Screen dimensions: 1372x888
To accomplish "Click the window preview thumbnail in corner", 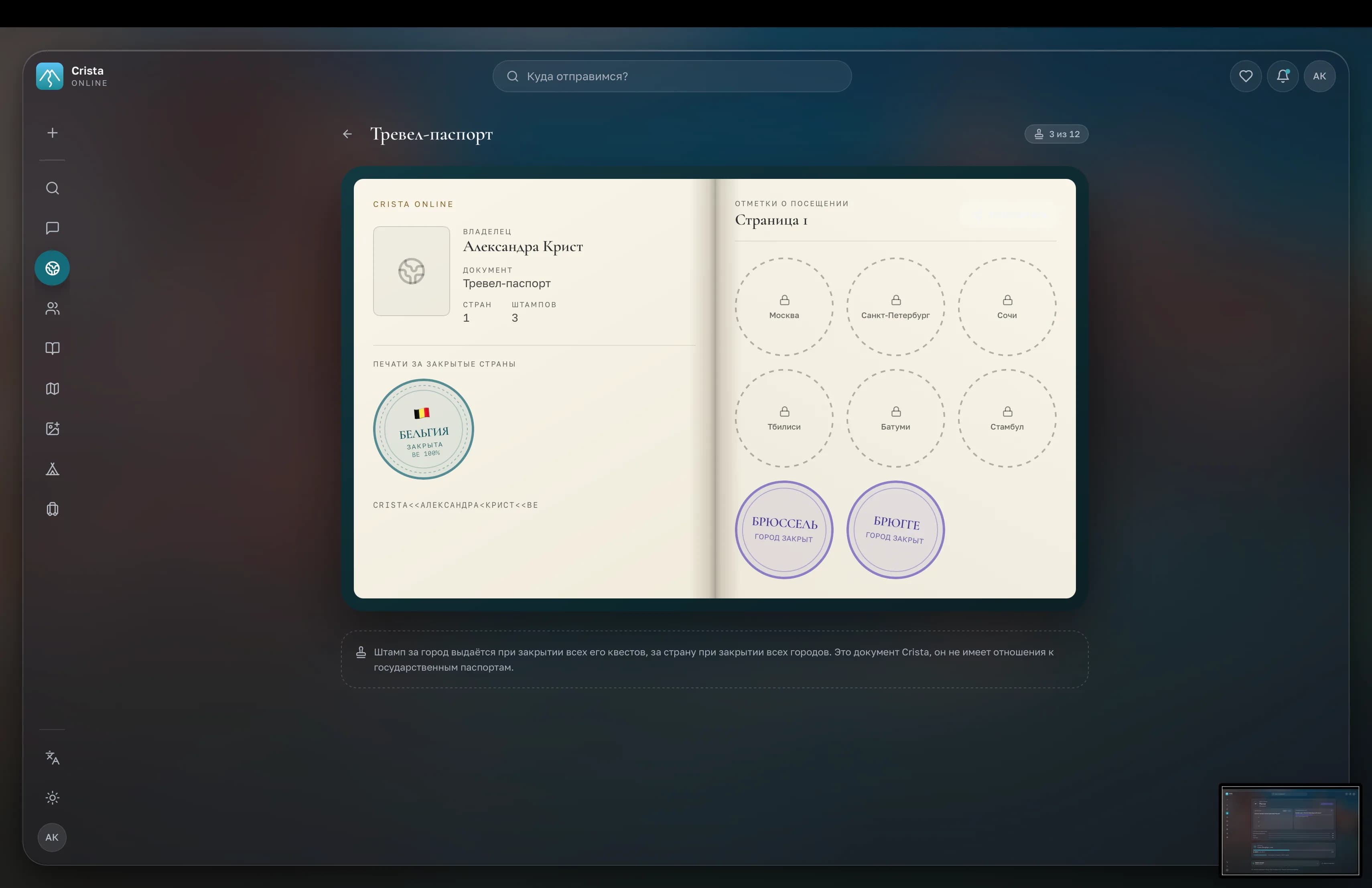I will click(x=1290, y=830).
